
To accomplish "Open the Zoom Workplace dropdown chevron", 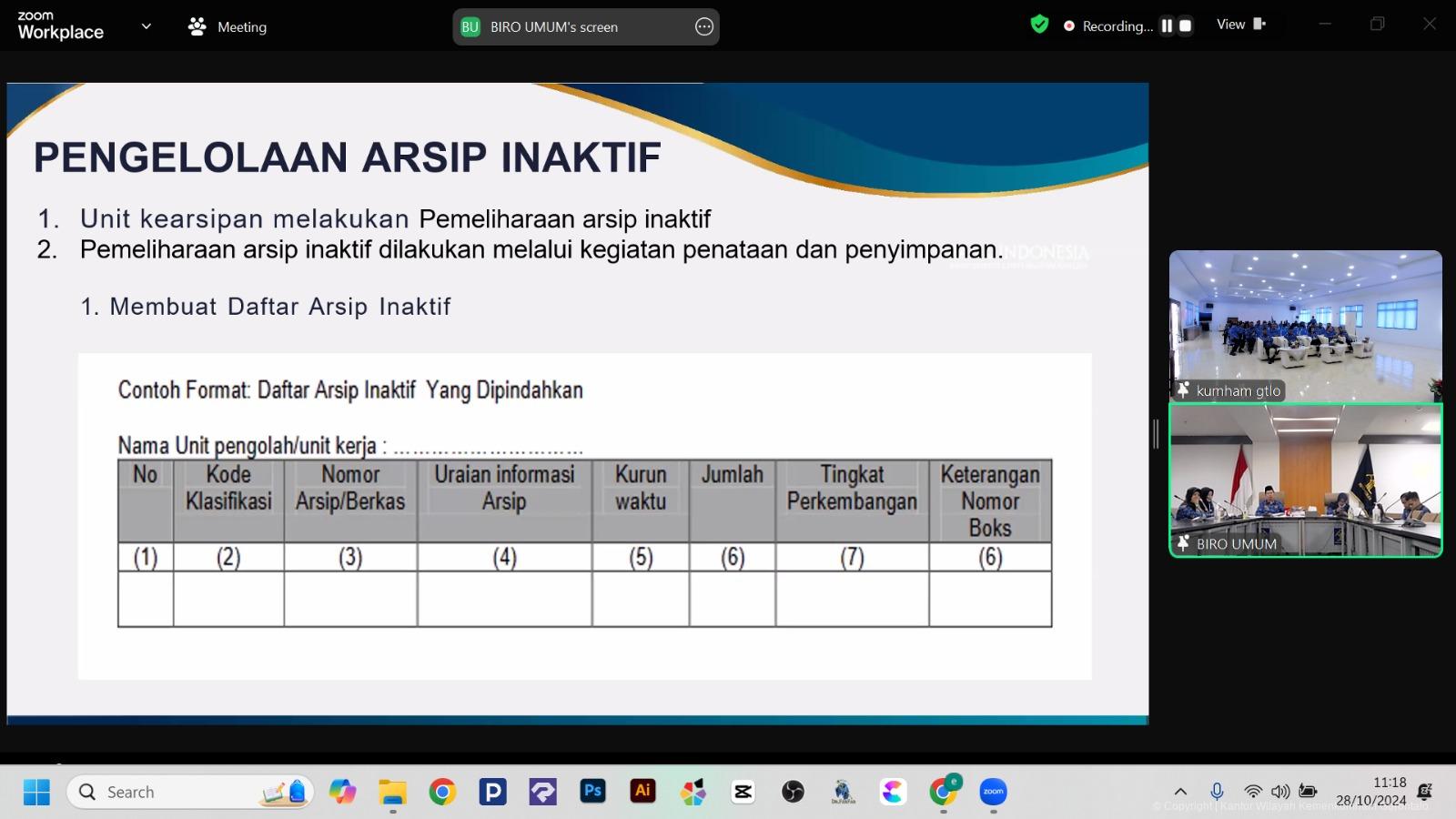I will (x=146, y=26).
